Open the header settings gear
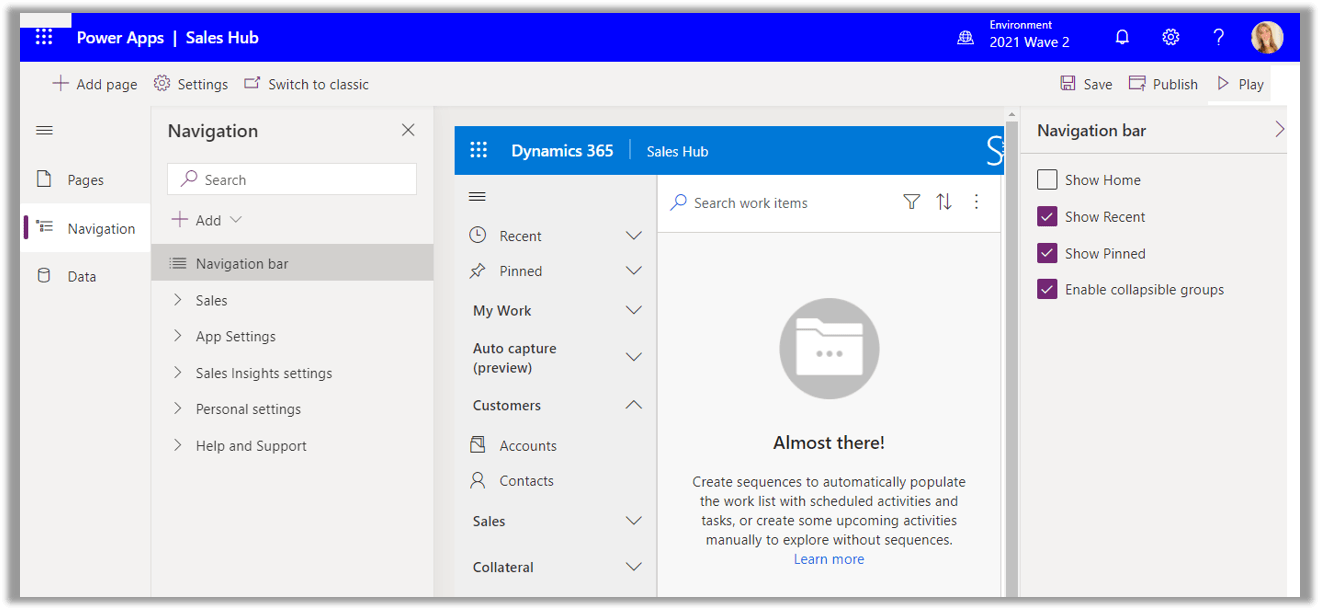Screen dimensions: 1320x610 (1170, 37)
